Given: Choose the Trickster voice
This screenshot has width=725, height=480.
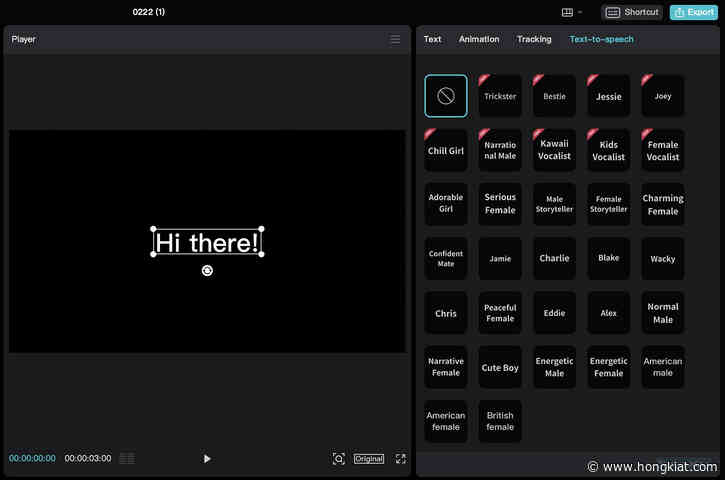Looking at the screenshot, I should pyautogui.click(x=500, y=96).
